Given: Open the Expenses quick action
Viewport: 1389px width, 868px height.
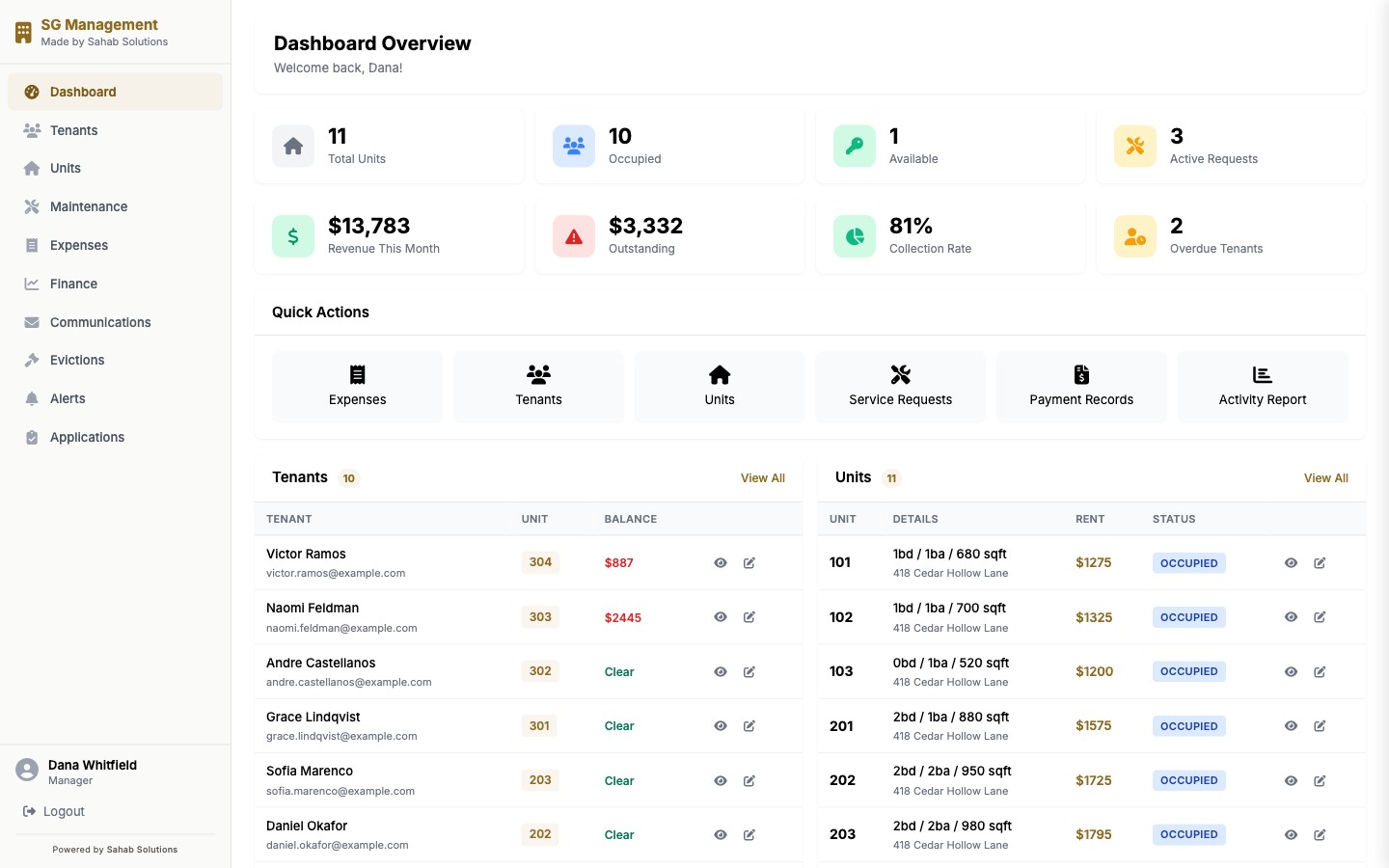Looking at the screenshot, I should (x=357, y=387).
